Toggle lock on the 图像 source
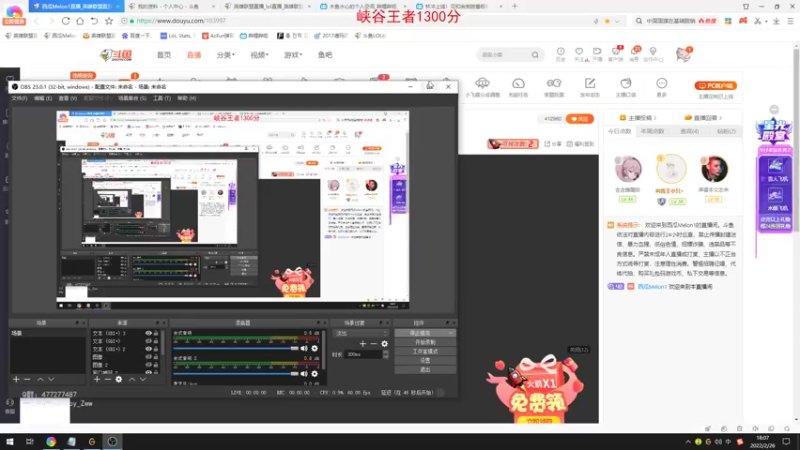Image resolution: width=800 pixels, height=450 pixels. (x=156, y=357)
